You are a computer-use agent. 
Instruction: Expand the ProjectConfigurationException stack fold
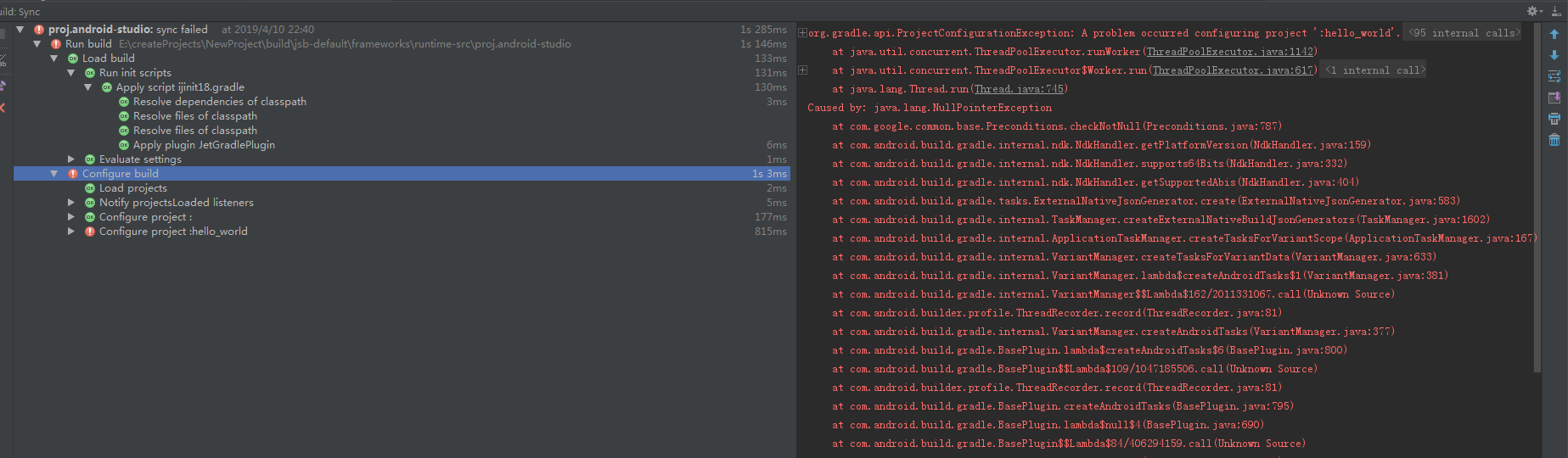802,33
